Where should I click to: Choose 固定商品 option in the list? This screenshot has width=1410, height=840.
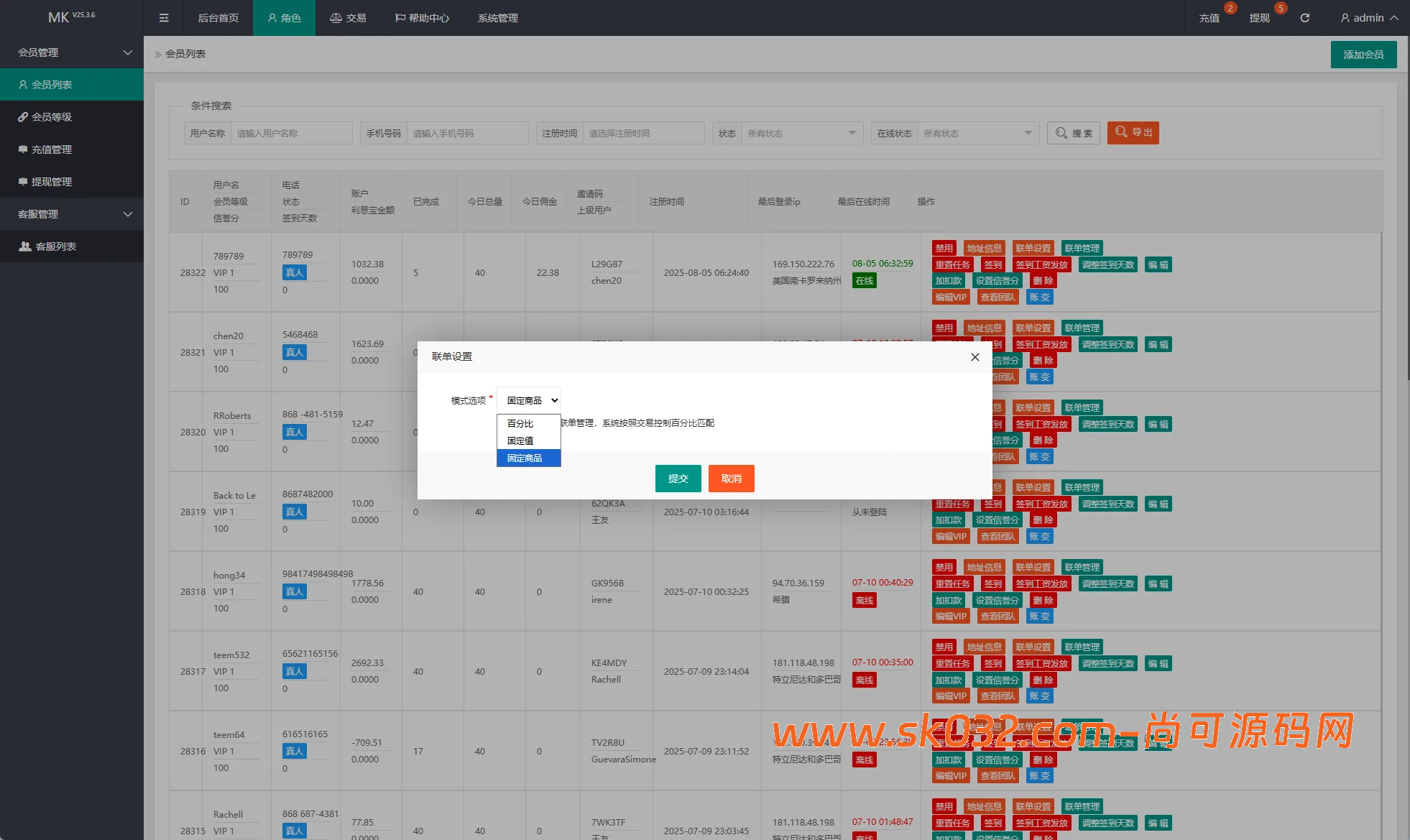pyautogui.click(x=525, y=458)
